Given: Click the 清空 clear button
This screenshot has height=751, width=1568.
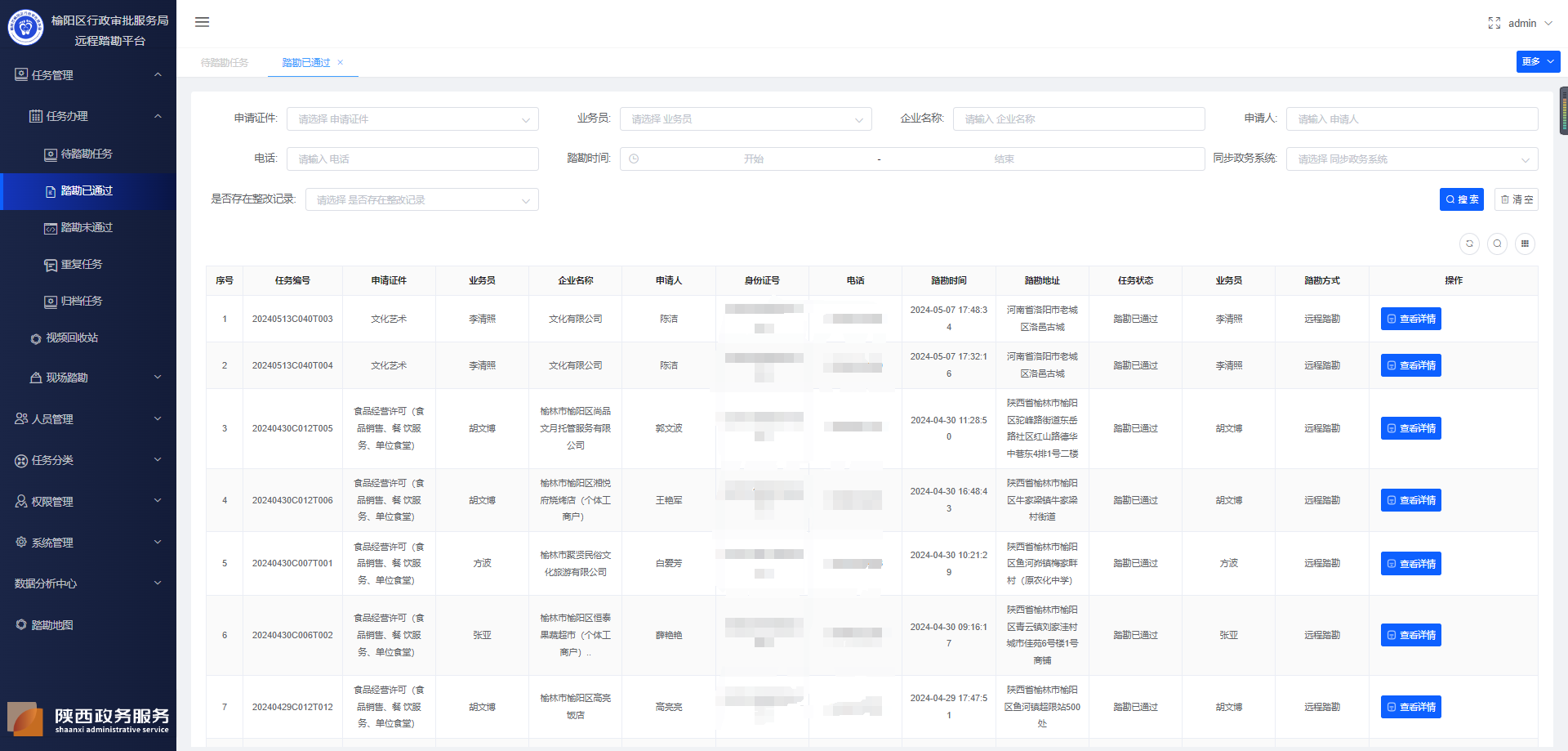Looking at the screenshot, I should (x=1517, y=199).
